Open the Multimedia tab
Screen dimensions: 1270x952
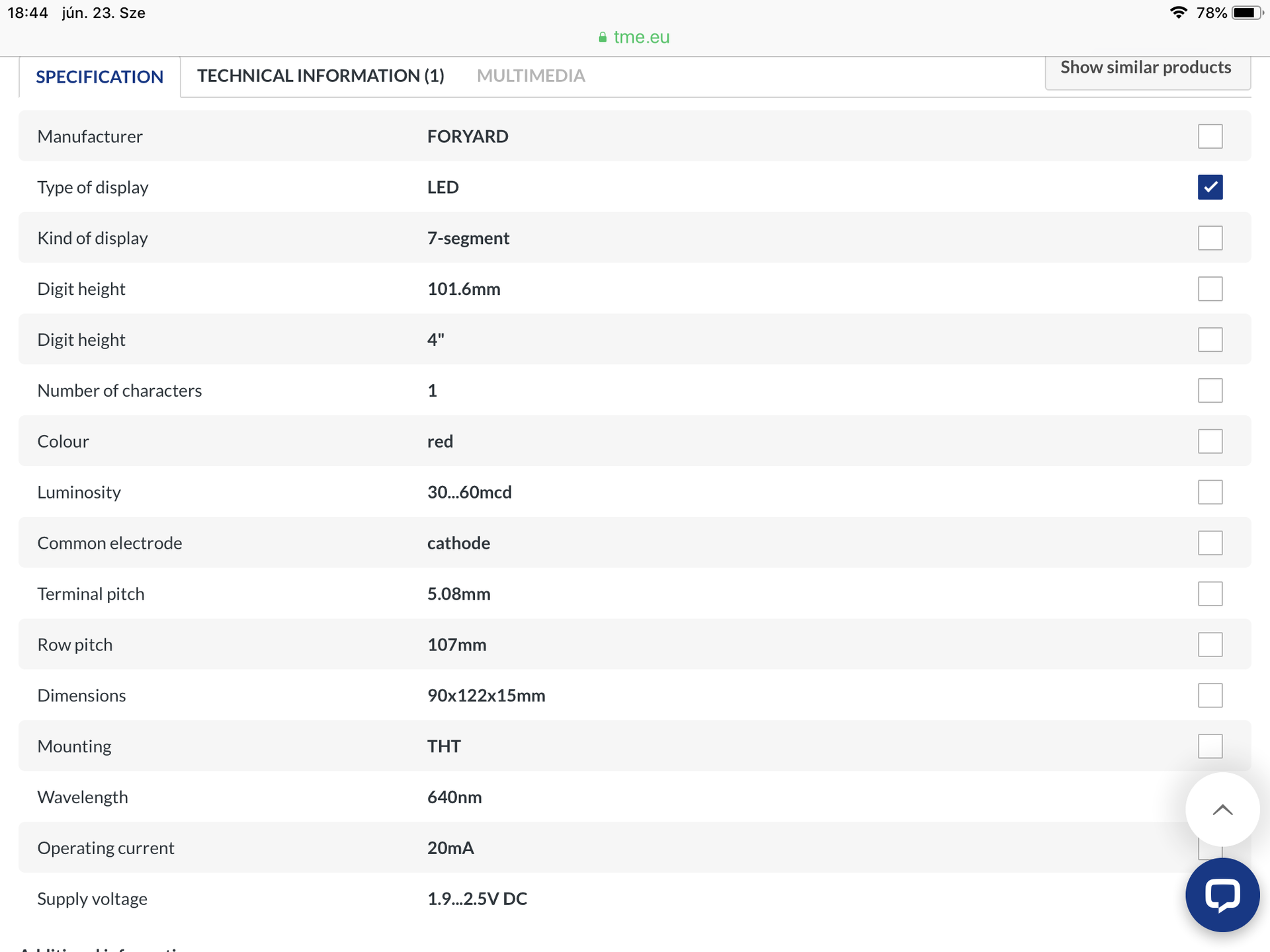coord(530,76)
